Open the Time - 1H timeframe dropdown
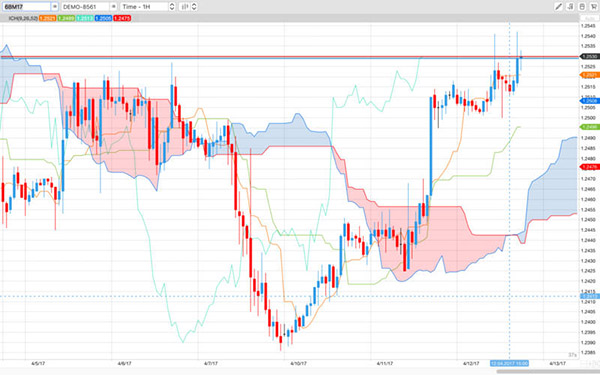The width and height of the screenshot is (600, 375). coord(144,7)
